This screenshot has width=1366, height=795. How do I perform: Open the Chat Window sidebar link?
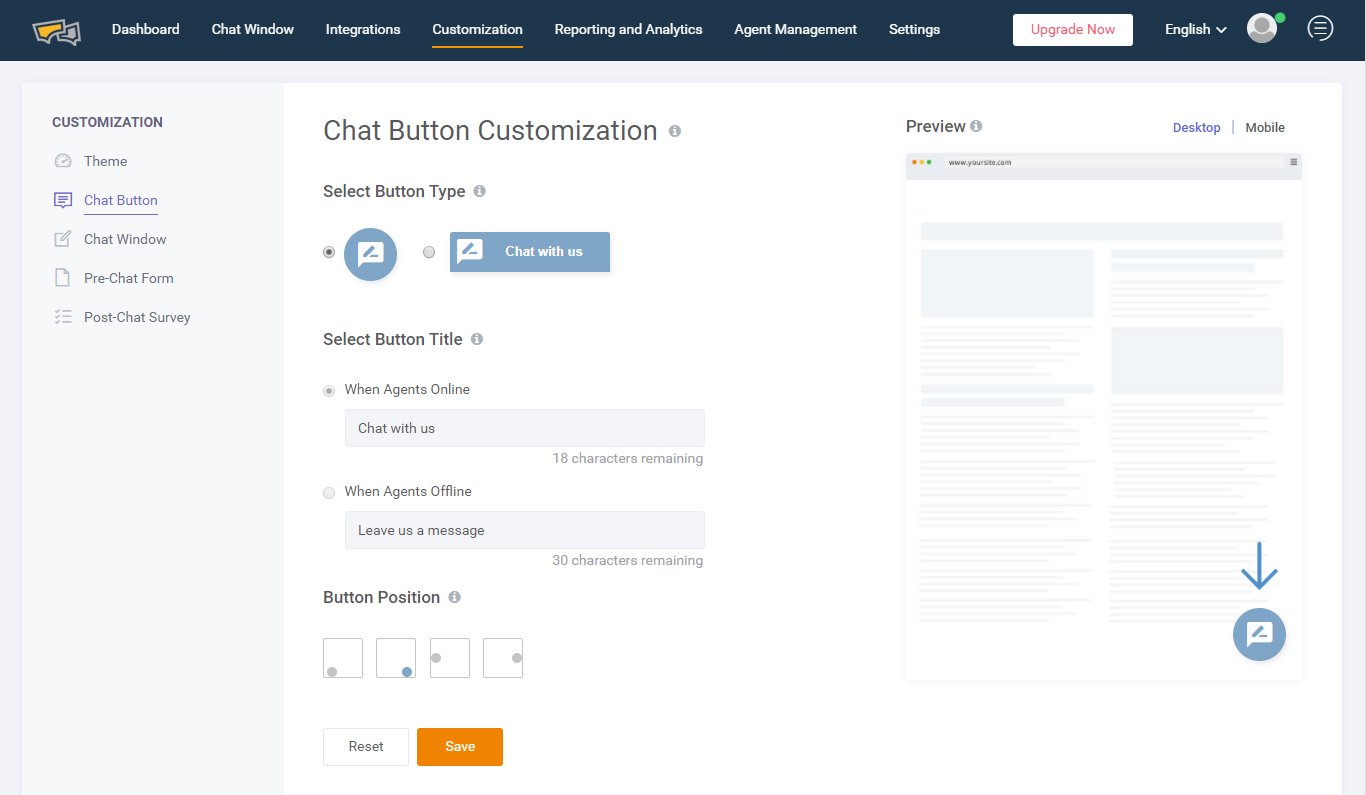[x=125, y=239]
